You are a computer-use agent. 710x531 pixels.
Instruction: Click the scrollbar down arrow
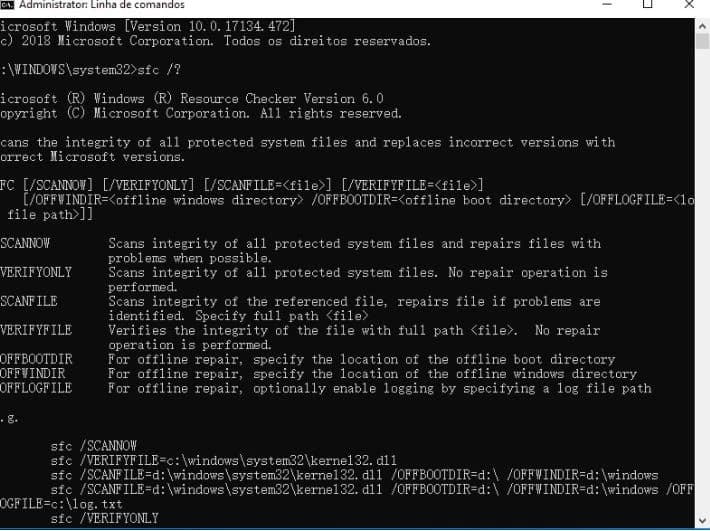[702, 521]
